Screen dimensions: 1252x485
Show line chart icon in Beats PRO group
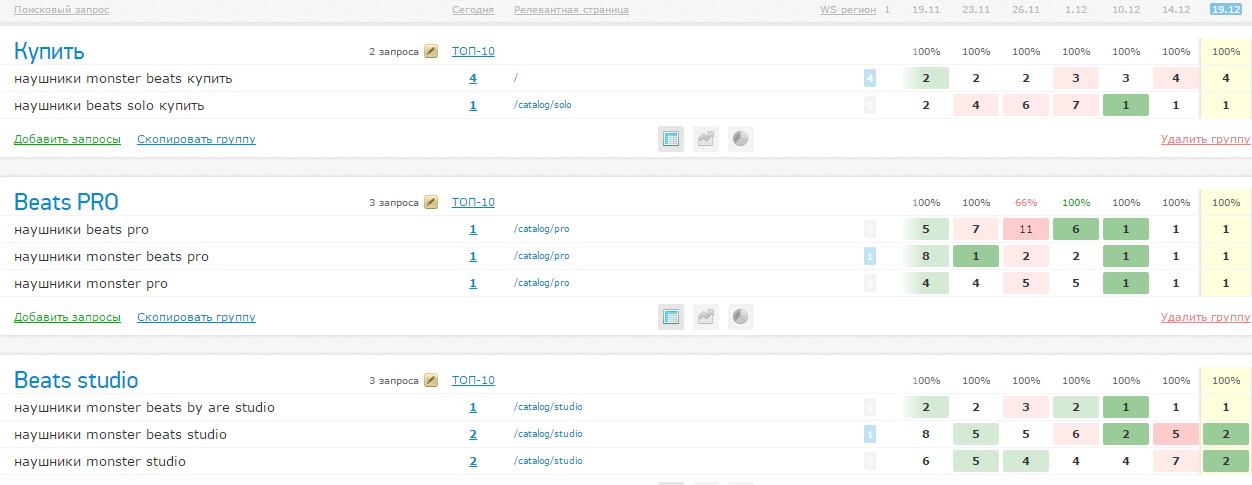[x=706, y=317]
